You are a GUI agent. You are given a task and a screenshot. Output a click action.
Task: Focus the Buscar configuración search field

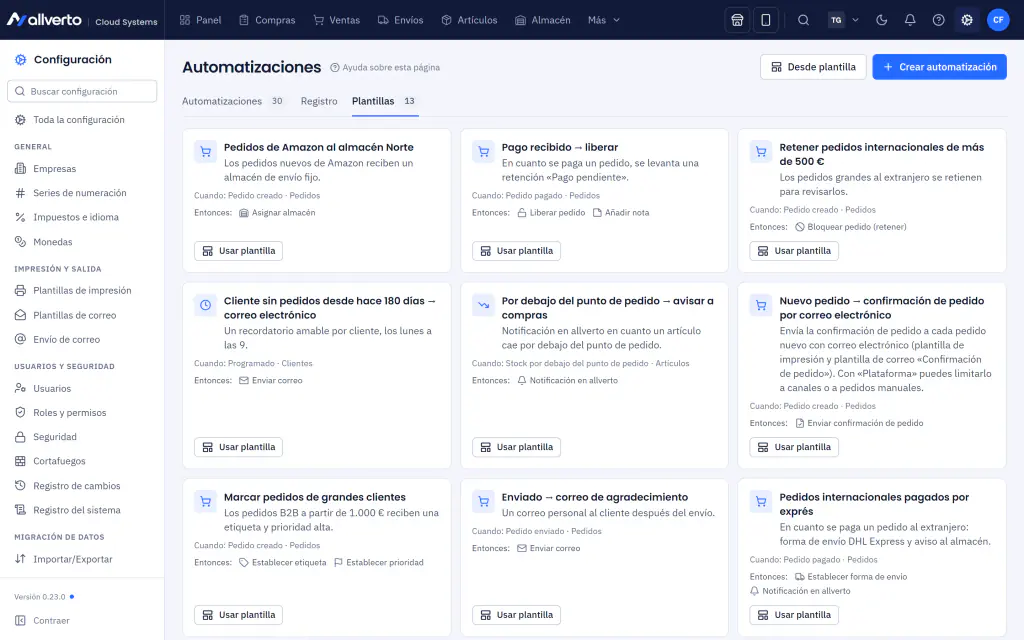click(x=82, y=91)
